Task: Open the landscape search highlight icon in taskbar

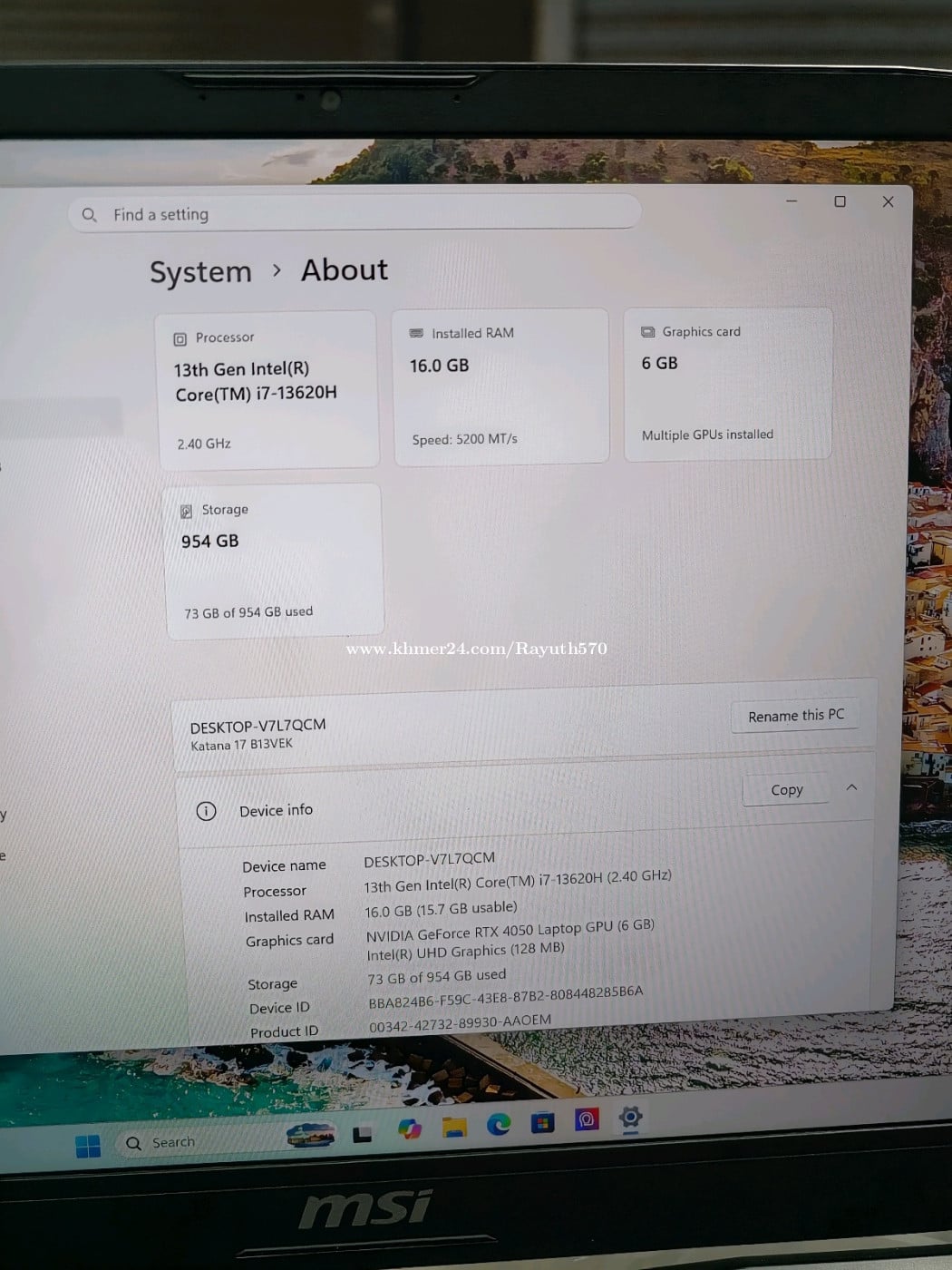Action: coord(311,1135)
